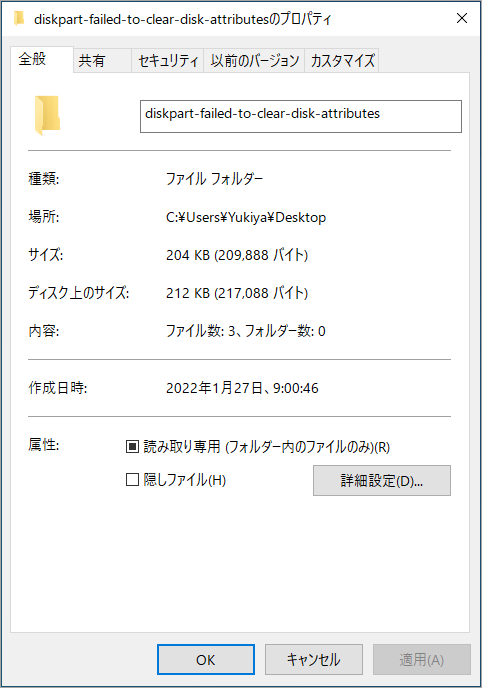
Task: Click the small folder icon in the title bar
Action: click(19, 19)
